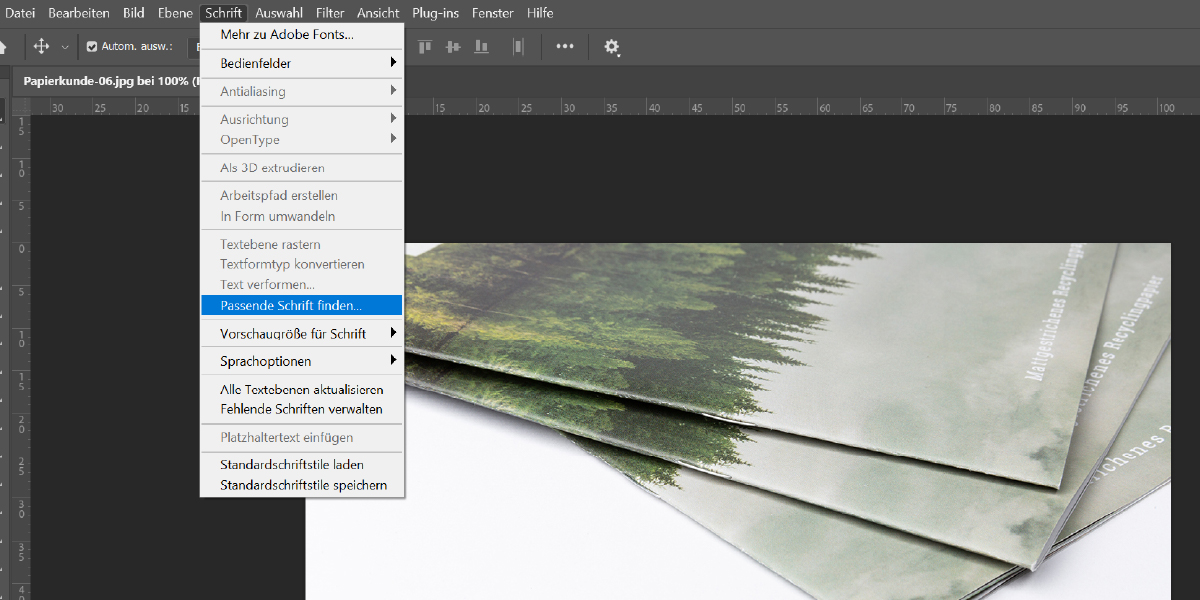The width and height of the screenshot is (1200, 600).
Task: Open the Filter menu
Action: [x=330, y=13]
